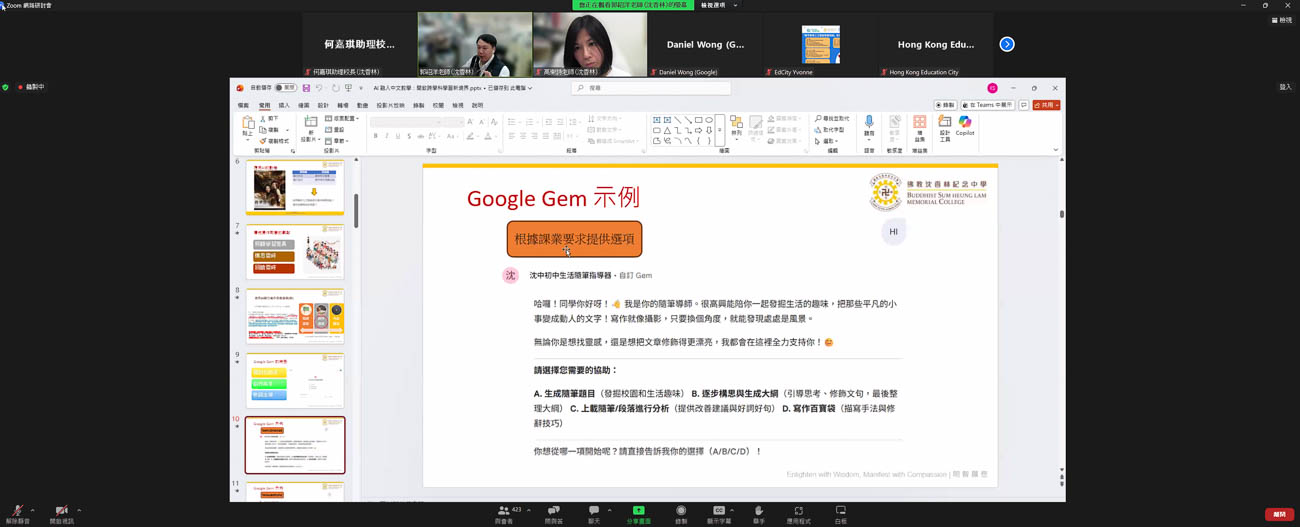This screenshot has width=1300, height=527.
Task: Open the Share (共用) dropdown arrow
Action: [x=1056, y=105]
